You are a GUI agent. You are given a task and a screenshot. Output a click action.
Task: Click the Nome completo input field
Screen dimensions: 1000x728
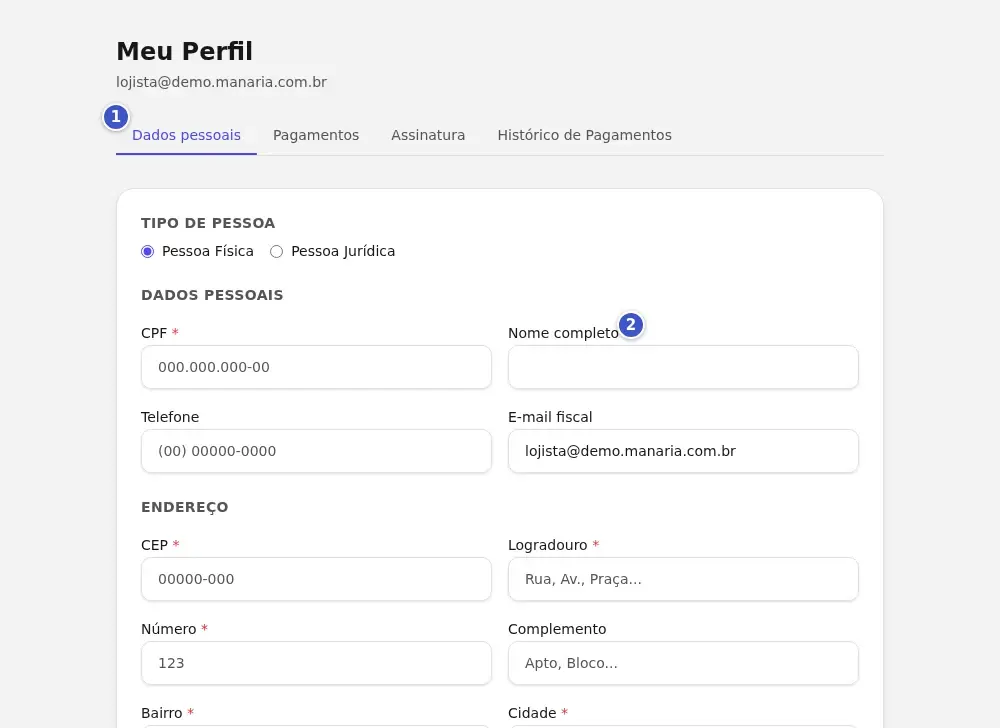tap(683, 367)
